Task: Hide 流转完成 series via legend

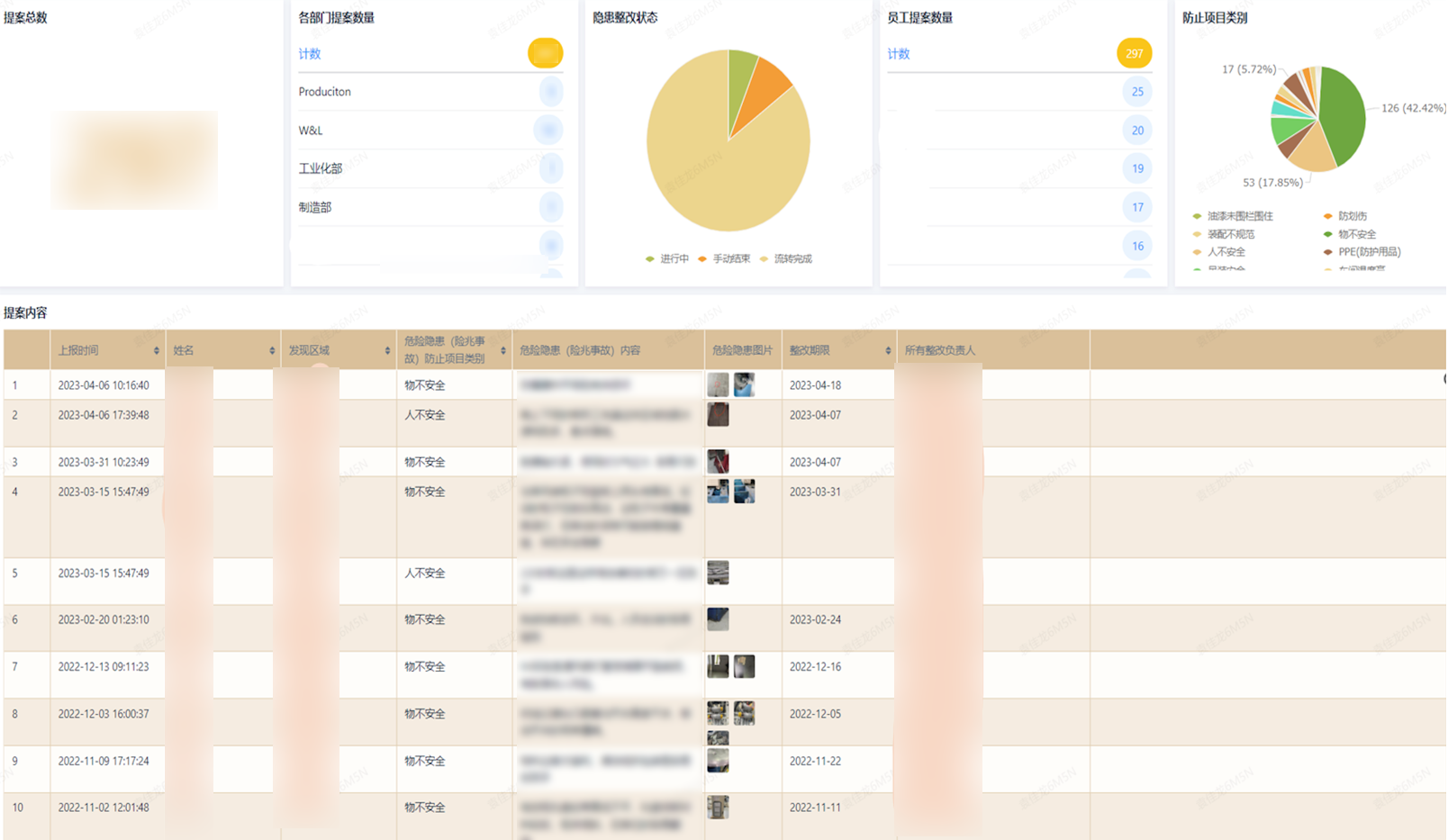Action: [x=786, y=259]
